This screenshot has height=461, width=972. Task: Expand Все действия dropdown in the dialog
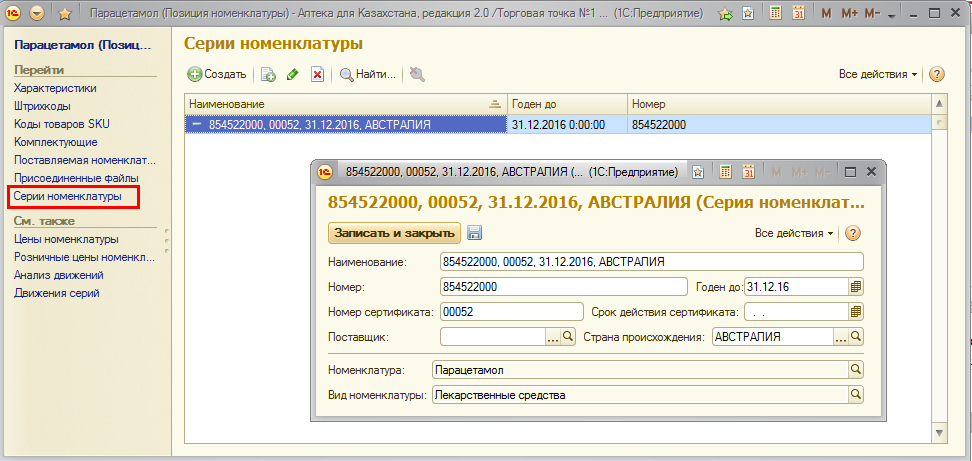point(794,233)
